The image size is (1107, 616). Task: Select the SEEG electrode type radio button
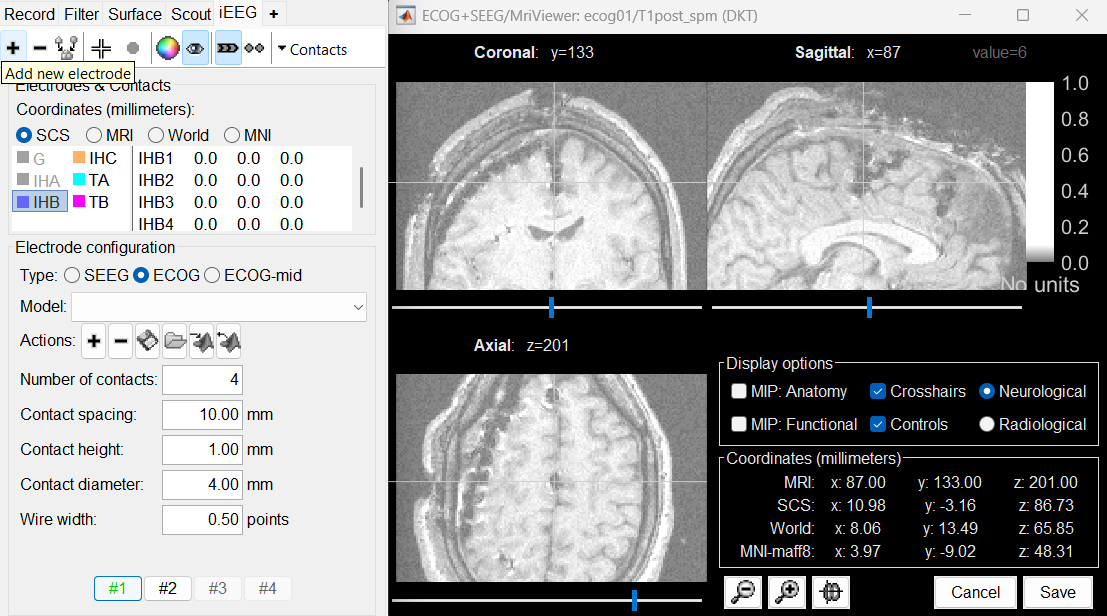tap(72, 275)
